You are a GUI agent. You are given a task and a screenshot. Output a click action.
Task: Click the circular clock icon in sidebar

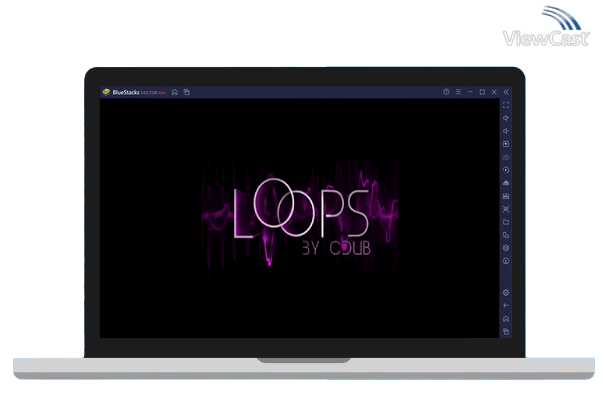coord(506,261)
